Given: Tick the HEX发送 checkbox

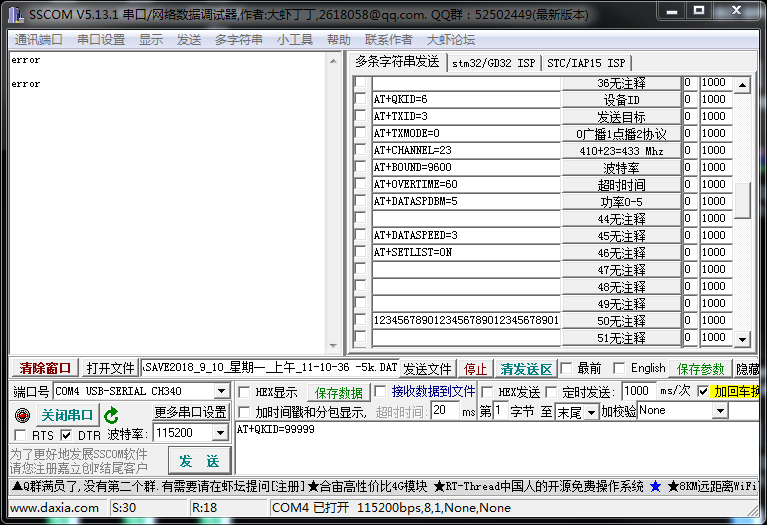Looking at the screenshot, I should pyautogui.click(x=487, y=391).
